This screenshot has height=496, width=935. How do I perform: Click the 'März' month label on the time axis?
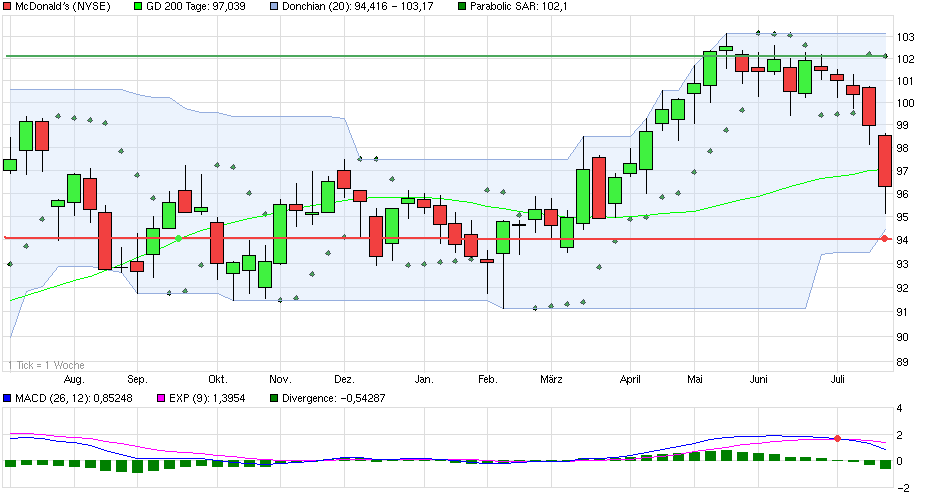pos(551,380)
